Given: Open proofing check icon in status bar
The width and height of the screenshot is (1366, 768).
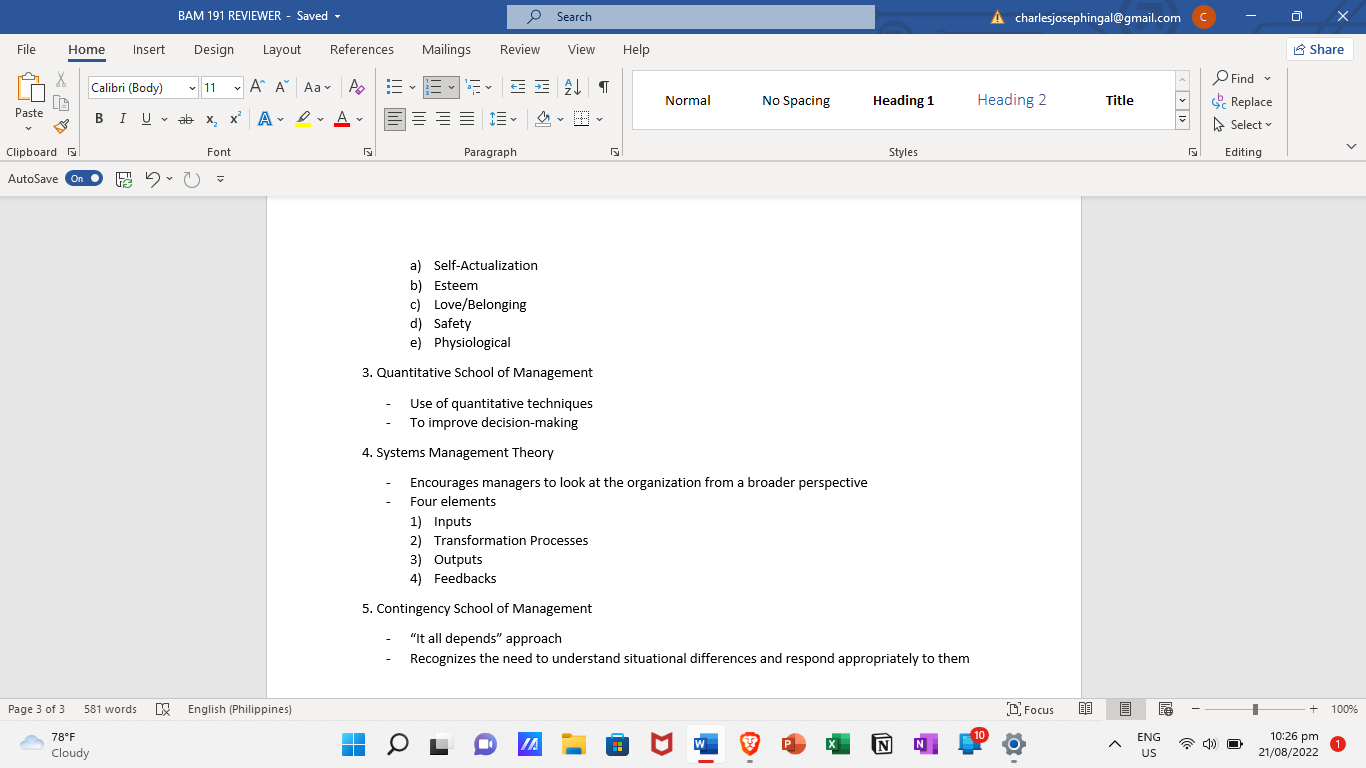Looking at the screenshot, I should pyautogui.click(x=163, y=709).
